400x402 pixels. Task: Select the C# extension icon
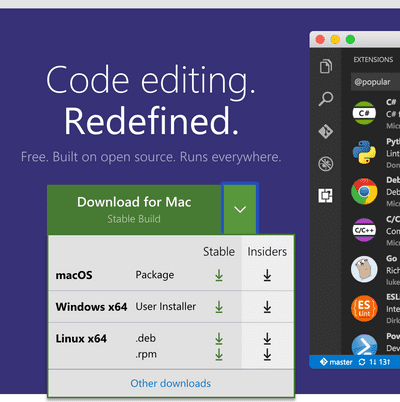pyautogui.click(x=364, y=113)
